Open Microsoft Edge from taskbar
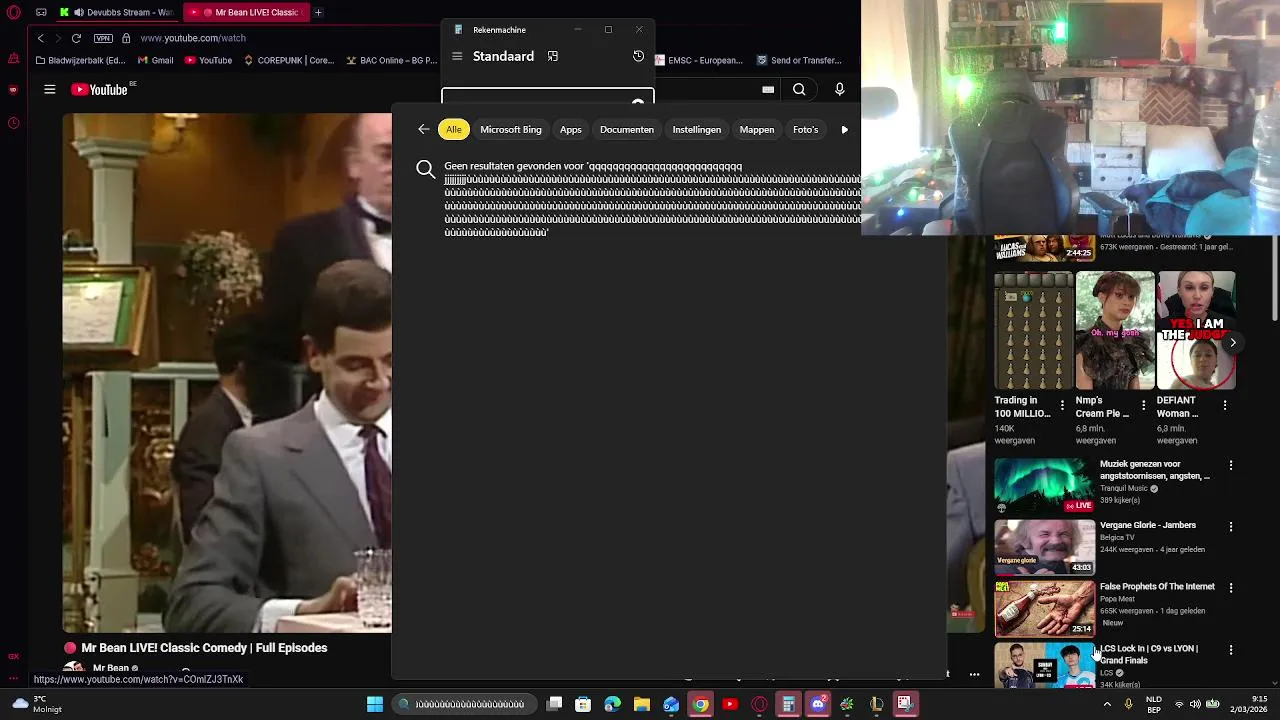The image size is (1280, 720). click(613, 704)
